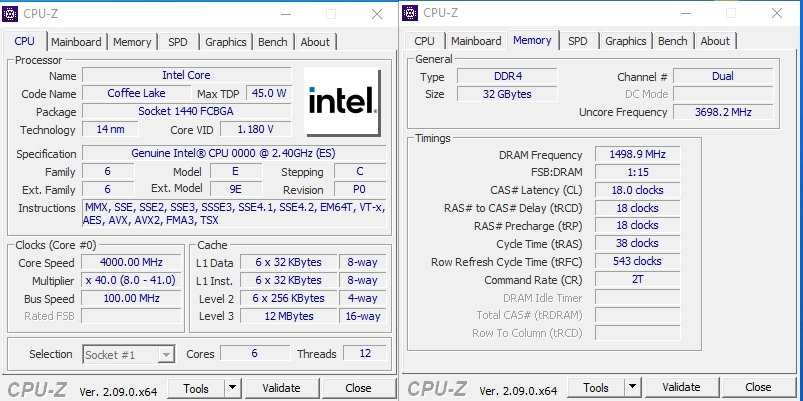
Task: Click the Validate button in the right window
Action: [681, 387]
